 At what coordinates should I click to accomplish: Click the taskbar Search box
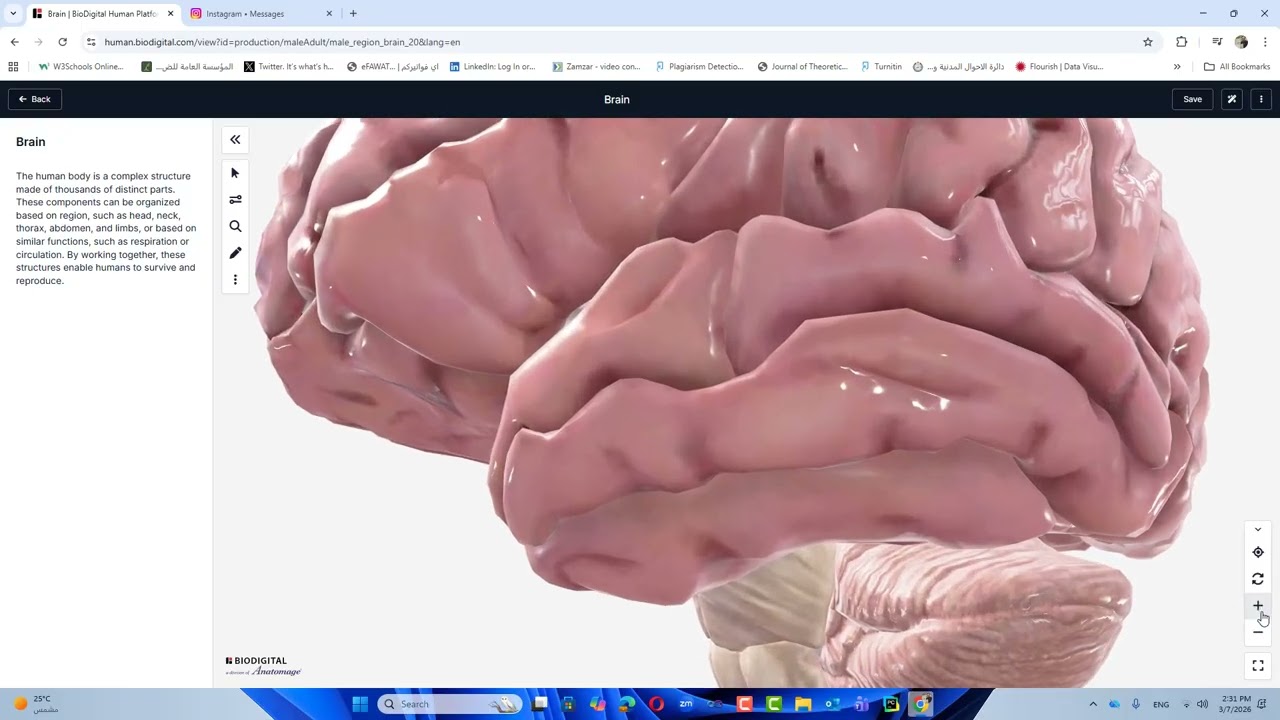tap(450, 704)
